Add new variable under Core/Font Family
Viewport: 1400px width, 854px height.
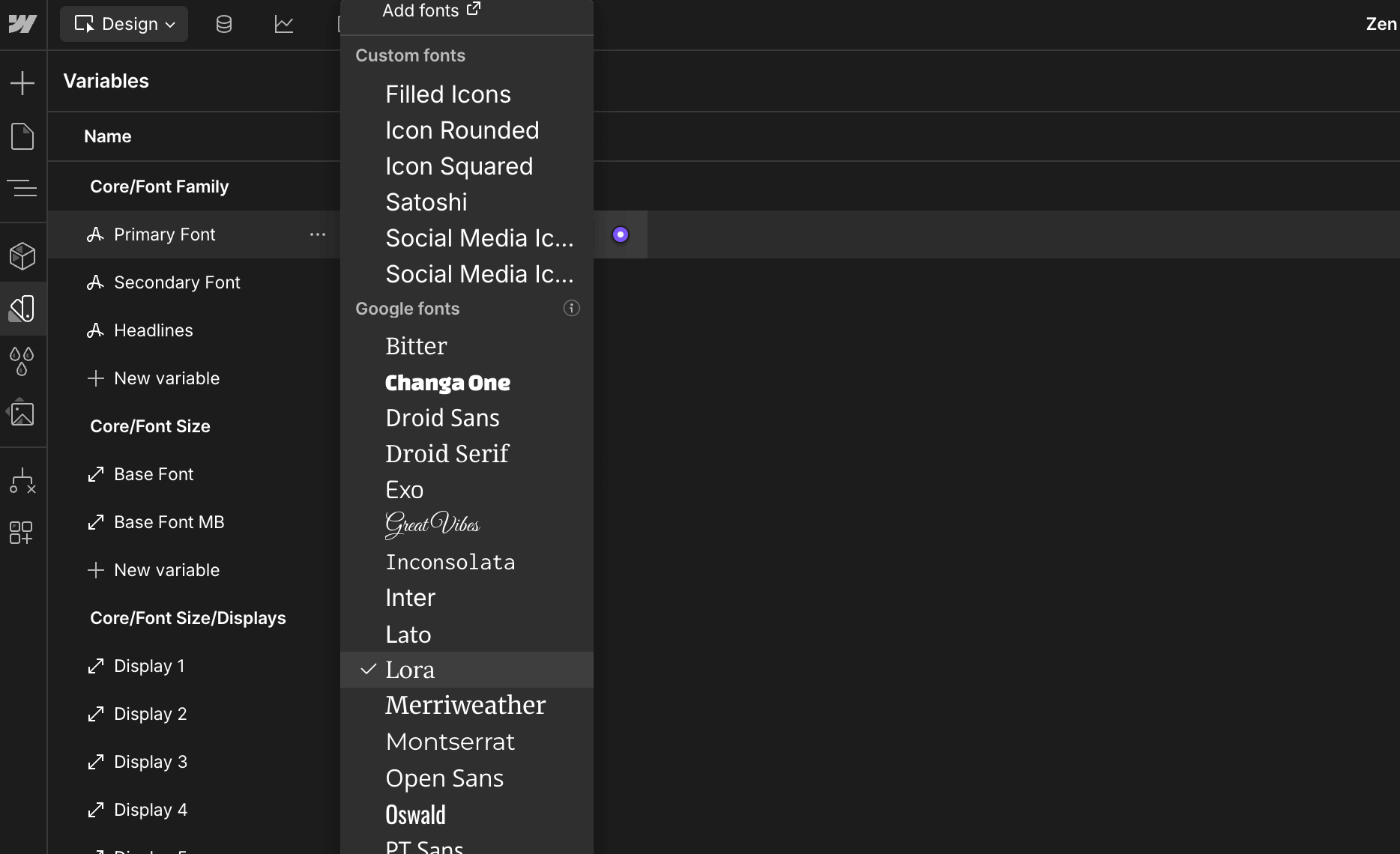point(154,378)
